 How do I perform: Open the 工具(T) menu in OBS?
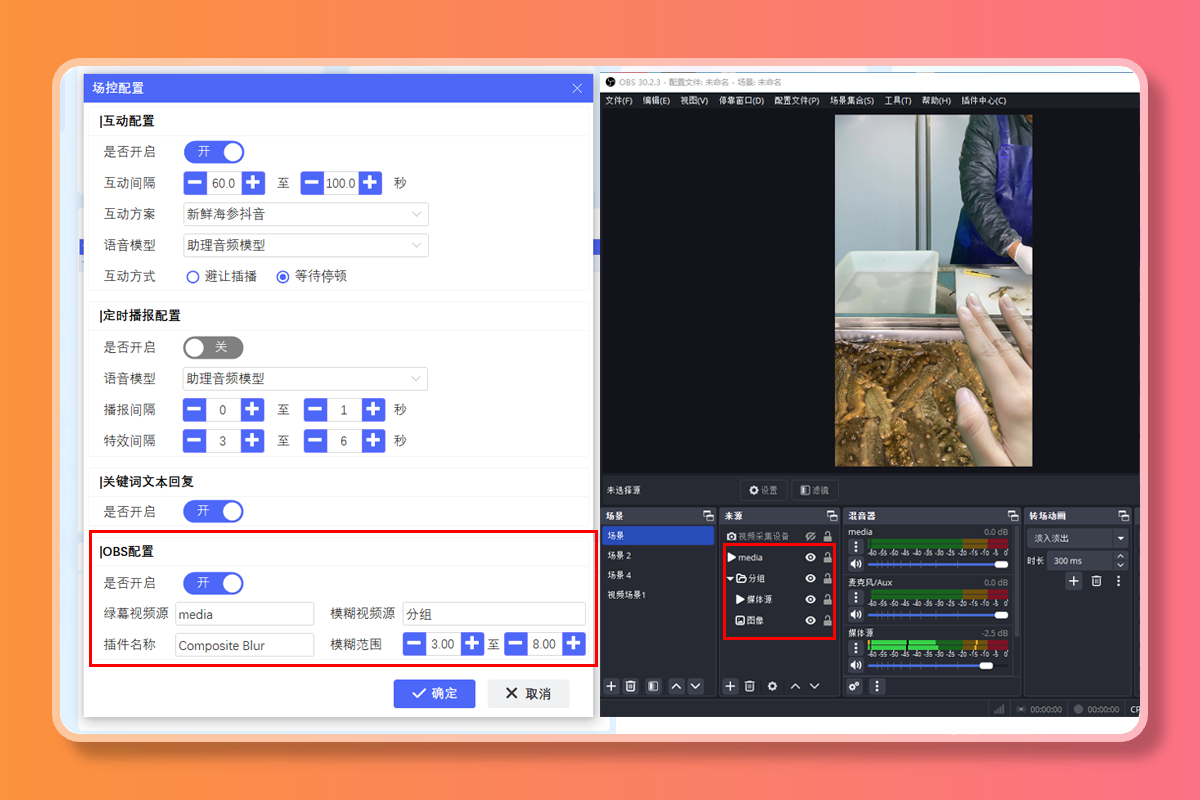pyautogui.click(x=897, y=101)
